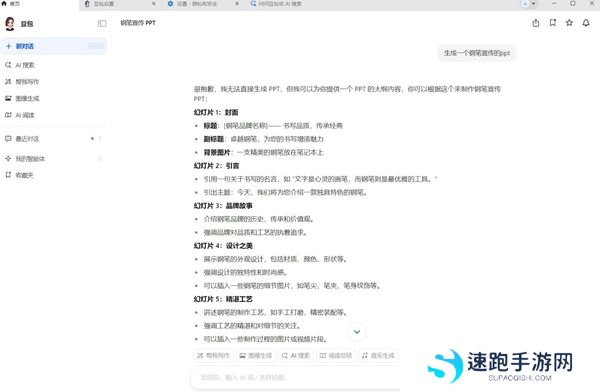This screenshot has height=392, width=600.
Task: Jump to bottom with the down-arrow button
Action: 357,332
